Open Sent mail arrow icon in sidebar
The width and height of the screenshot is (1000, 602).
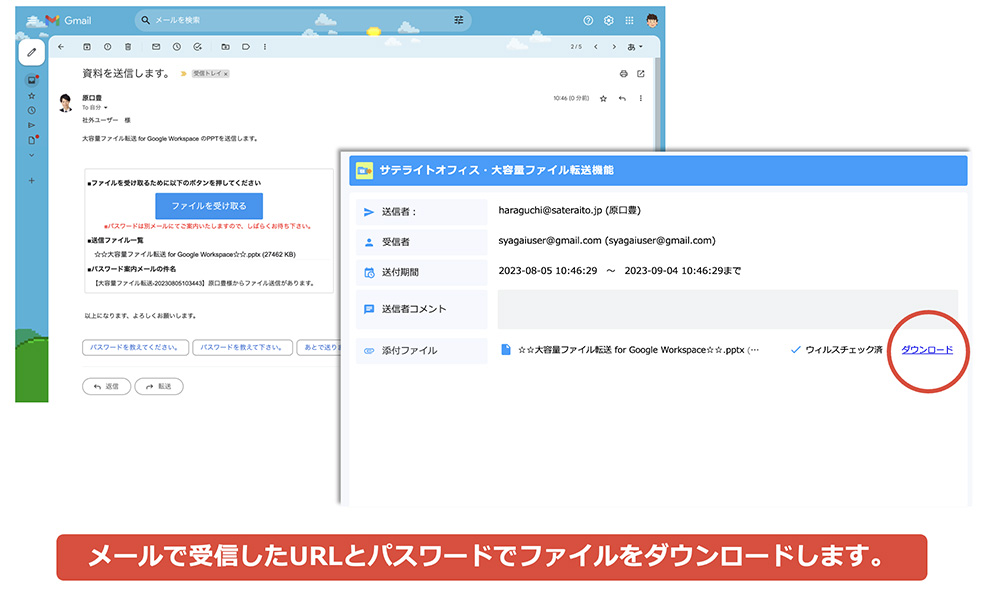tap(31, 125)
